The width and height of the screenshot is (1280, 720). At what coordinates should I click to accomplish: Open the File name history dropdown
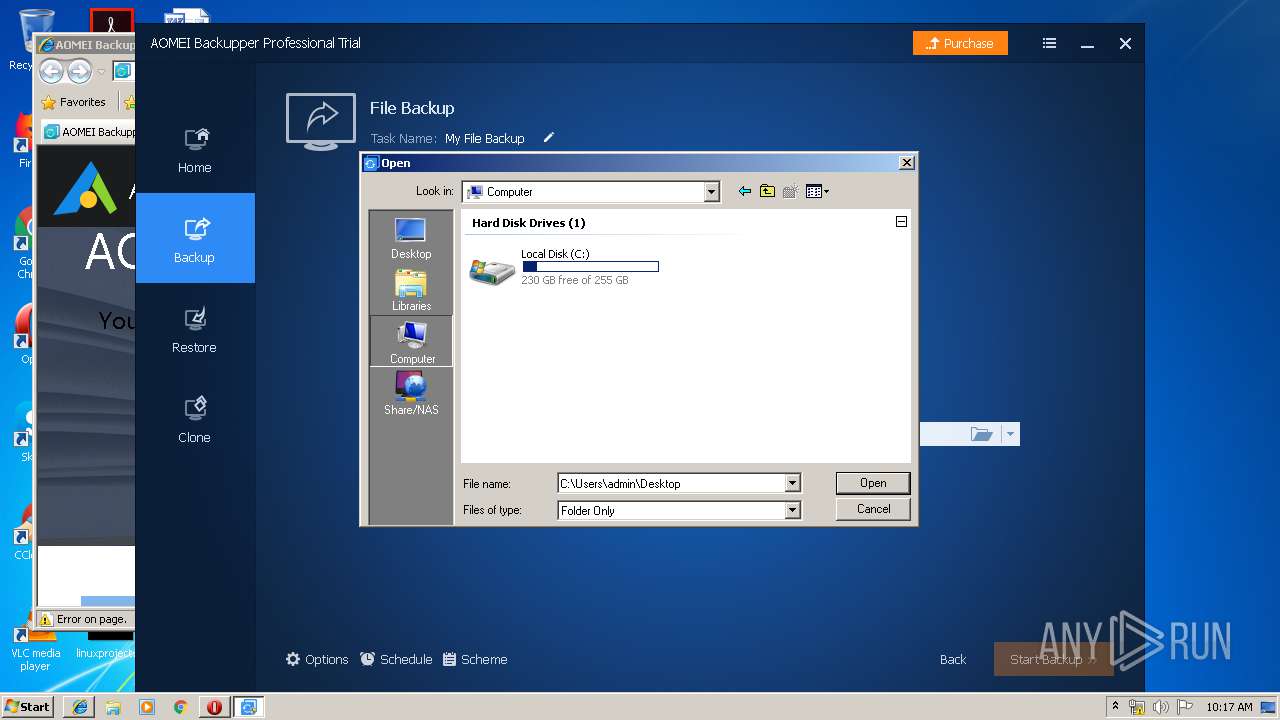(792, 483)
